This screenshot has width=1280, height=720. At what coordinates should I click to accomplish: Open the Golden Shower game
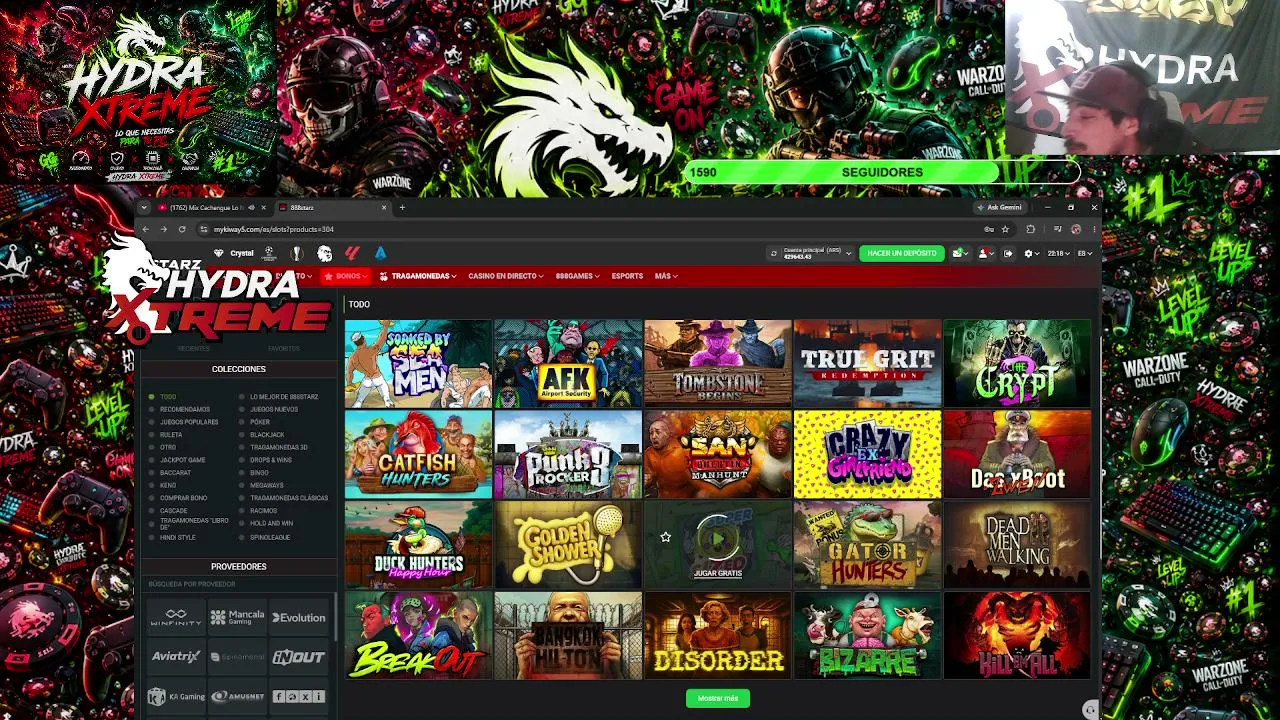(x=568, y=545)
